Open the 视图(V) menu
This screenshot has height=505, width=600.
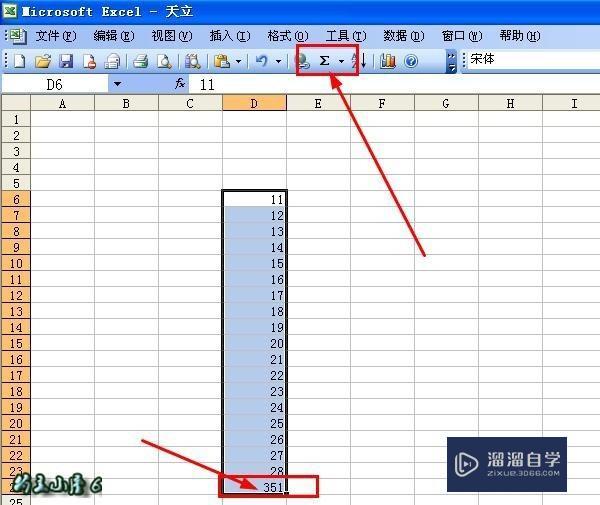(x=172, y=36)
